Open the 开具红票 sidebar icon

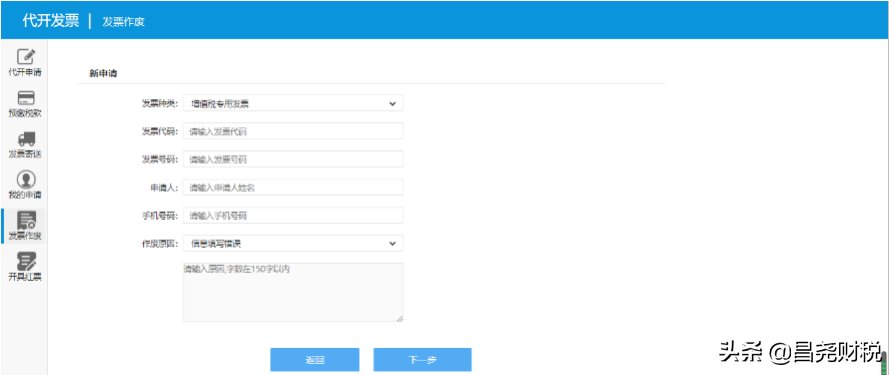(26, 262)
